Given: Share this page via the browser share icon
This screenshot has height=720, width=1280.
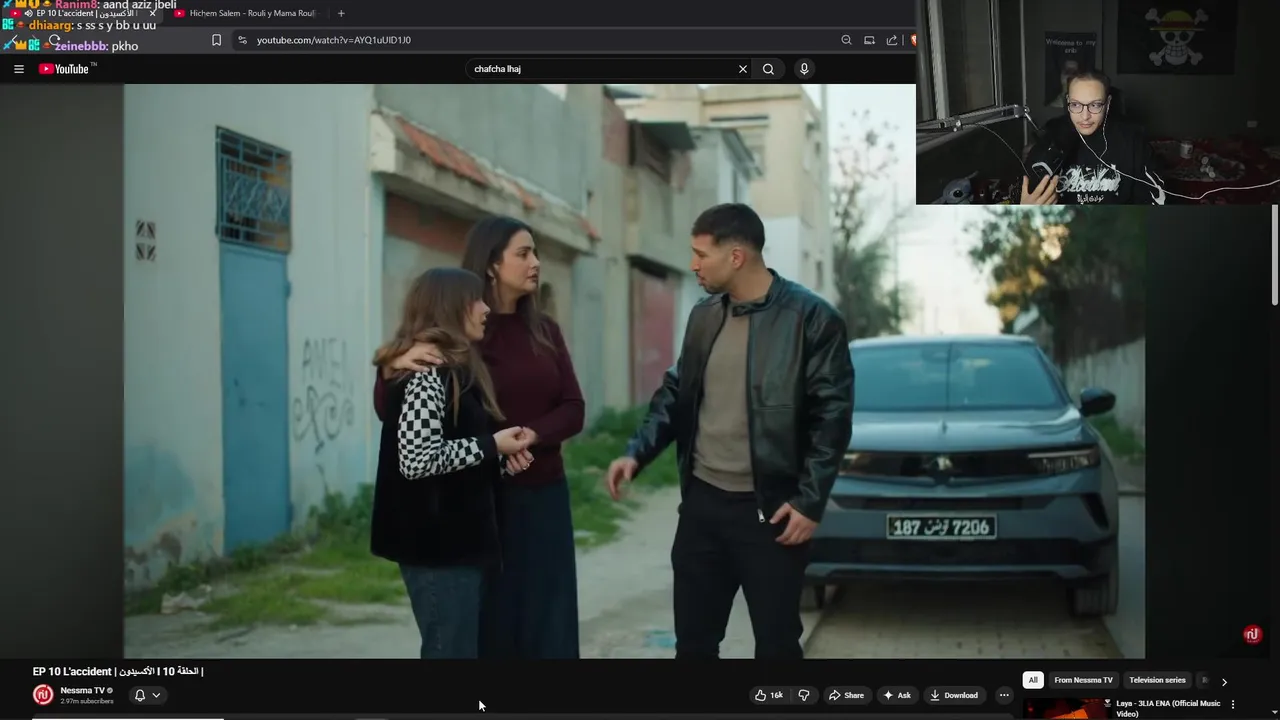Looking at the screenshot, I should 892,40.
